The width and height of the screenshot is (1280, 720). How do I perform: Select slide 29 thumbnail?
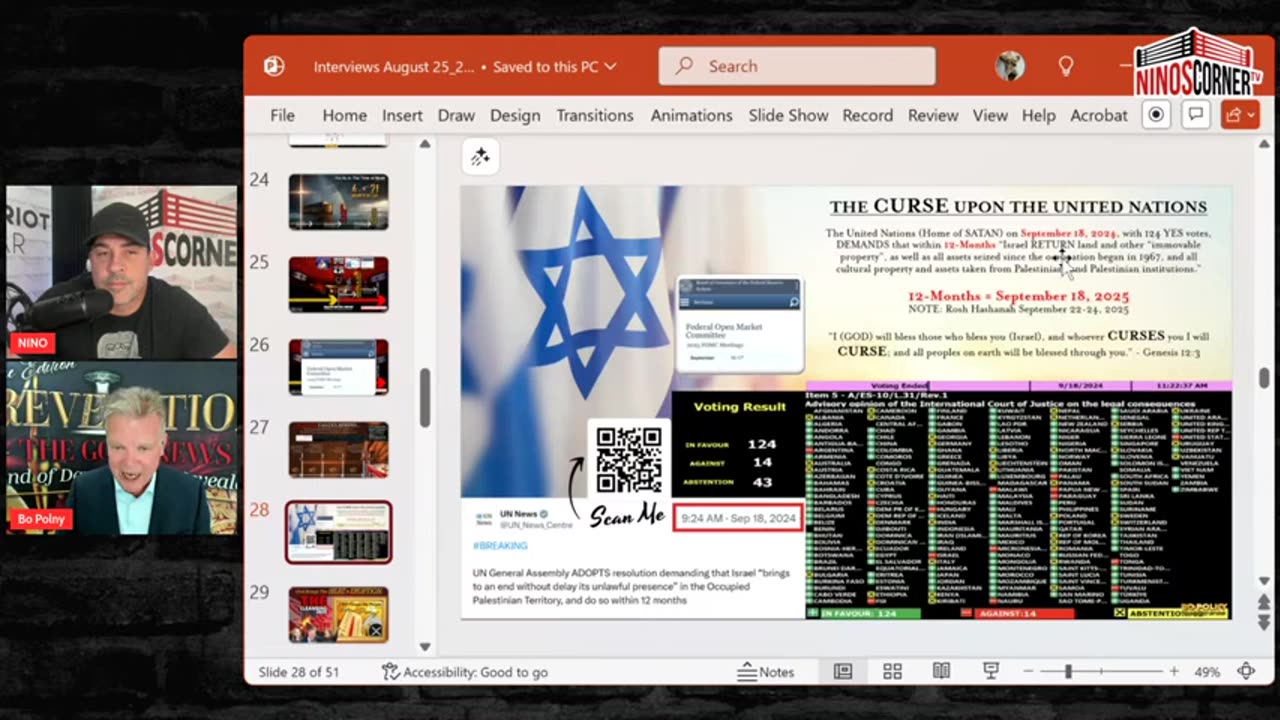(x=338, y=614)
